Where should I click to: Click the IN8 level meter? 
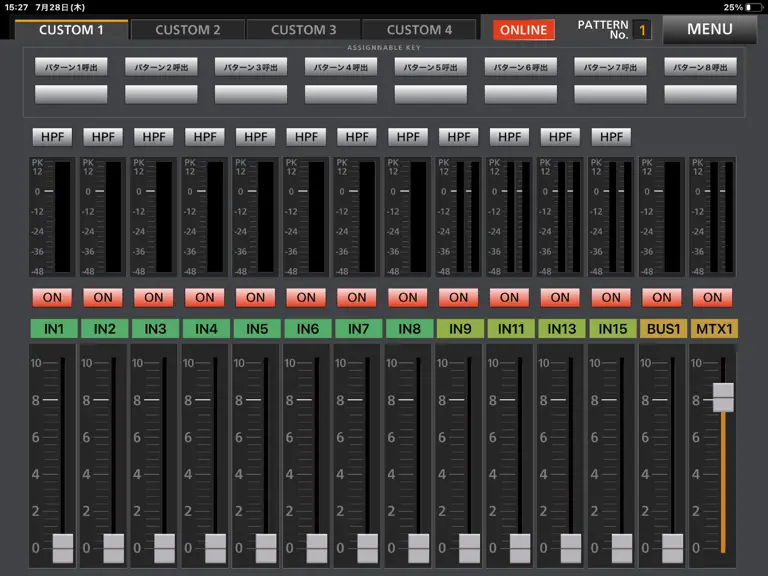[408, 216]
